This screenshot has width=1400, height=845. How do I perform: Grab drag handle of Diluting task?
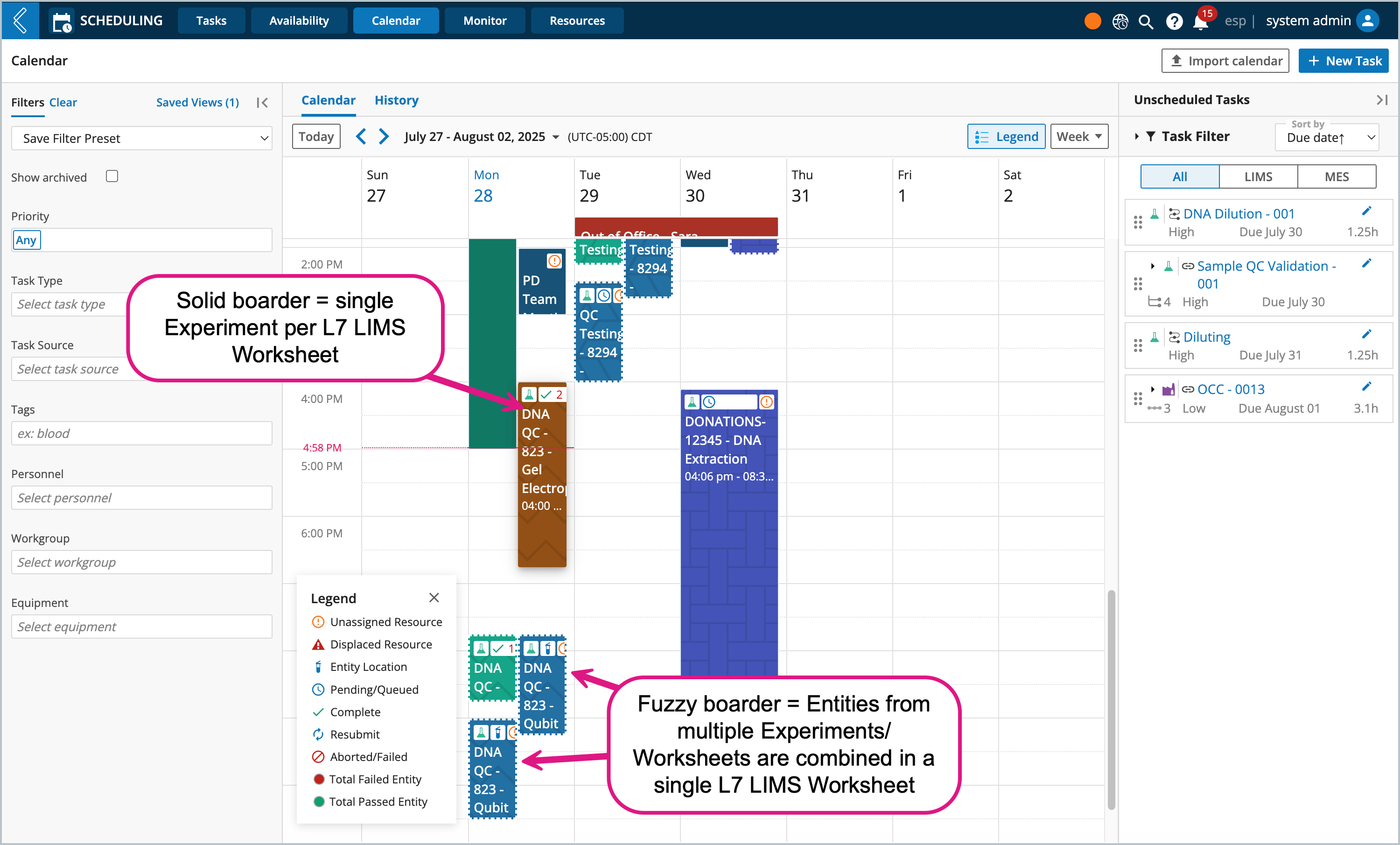1138,345
